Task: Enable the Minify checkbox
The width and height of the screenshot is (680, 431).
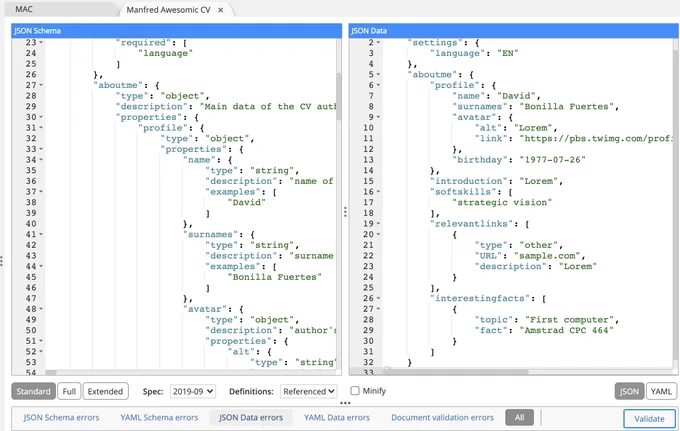Action: pyautogui.click(x=355, y=391)
